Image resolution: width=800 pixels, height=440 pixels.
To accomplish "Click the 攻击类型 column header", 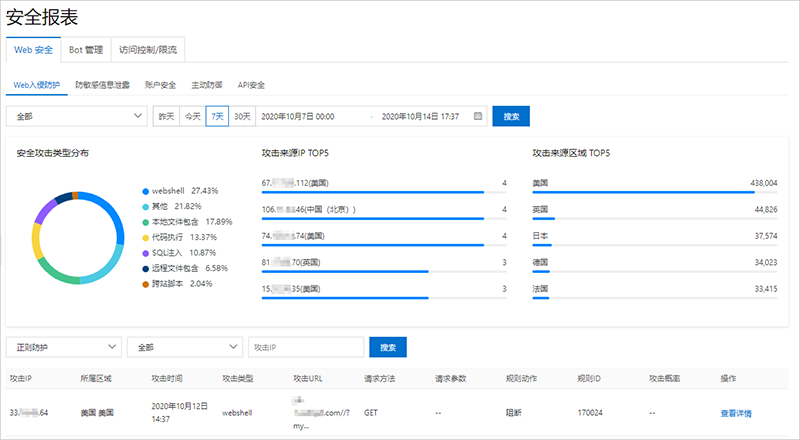I will (238, 378).
